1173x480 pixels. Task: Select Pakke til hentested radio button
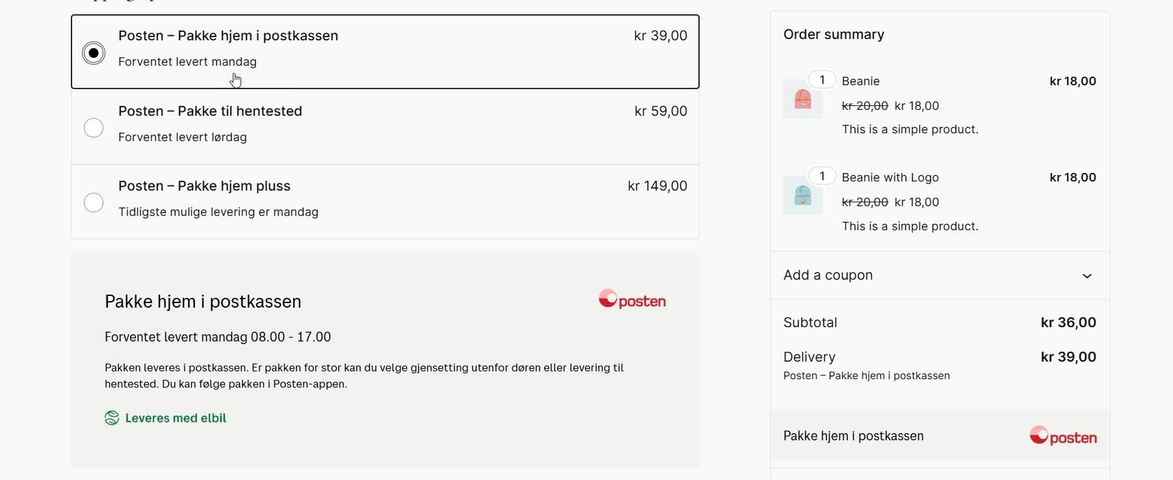point(94,128)
